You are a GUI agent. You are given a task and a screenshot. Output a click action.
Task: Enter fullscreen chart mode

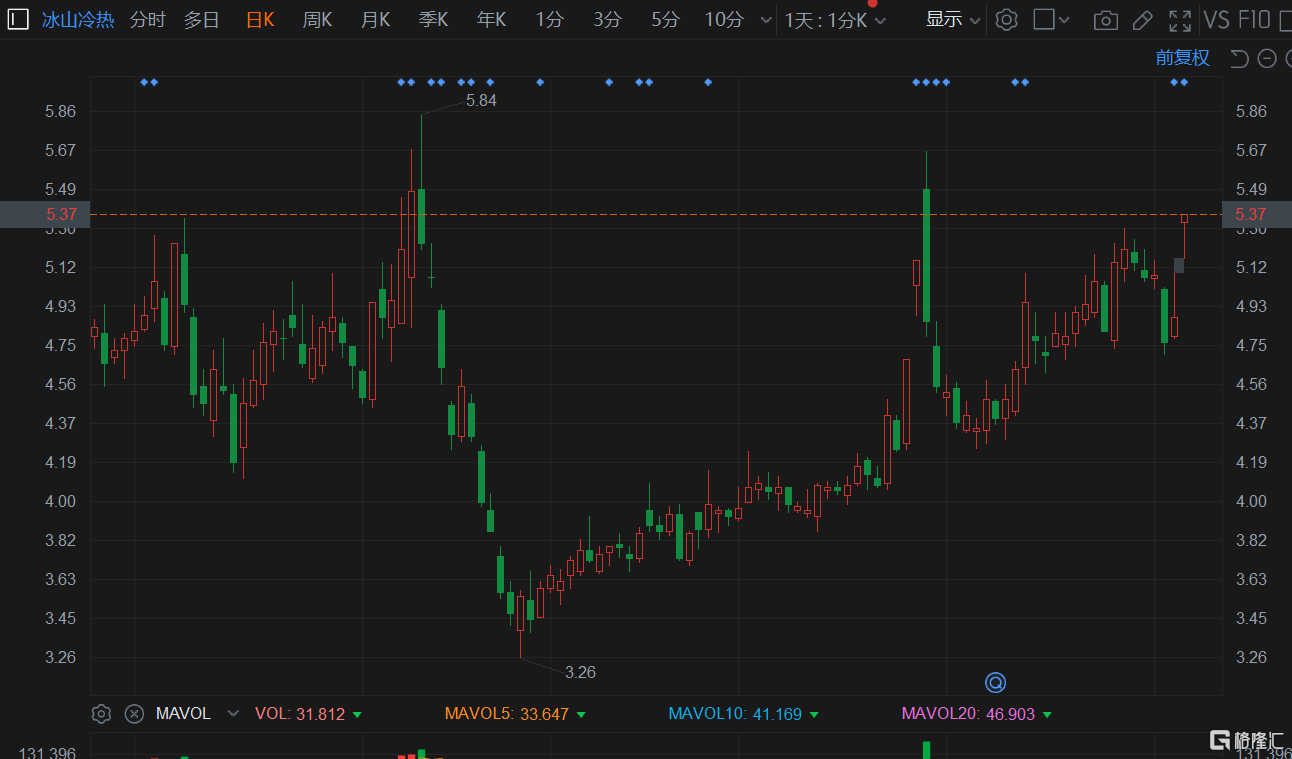click(1180, 20)
